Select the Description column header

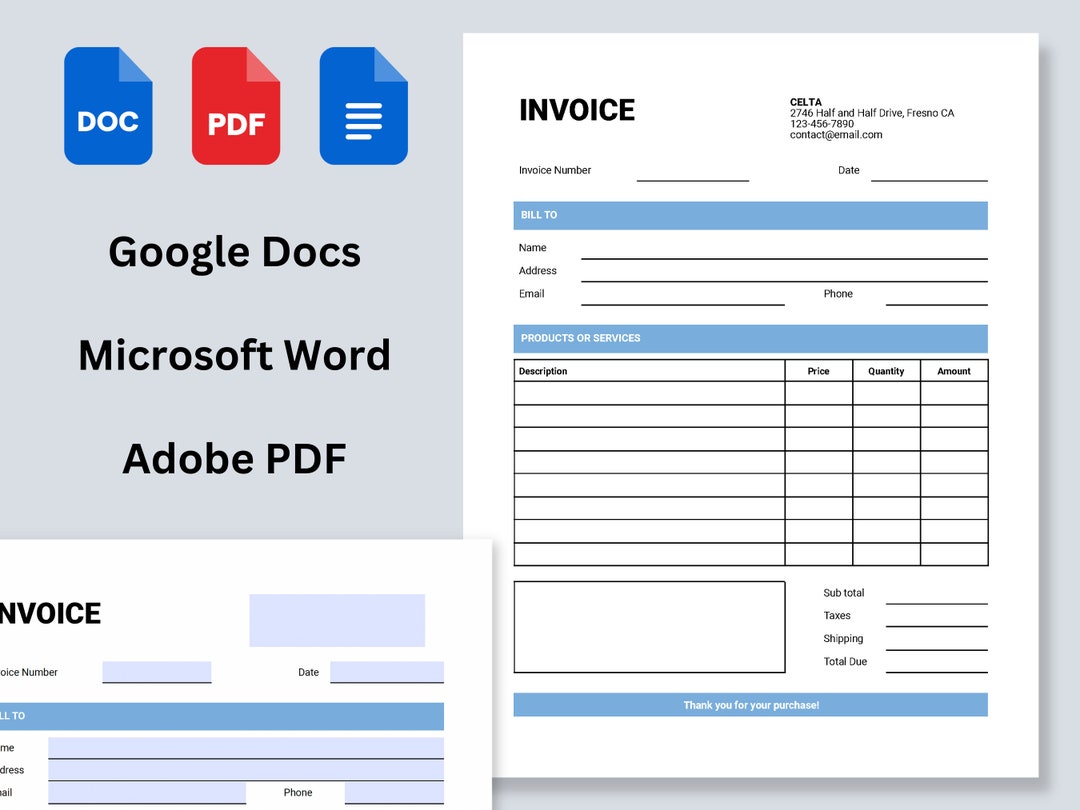[543, 371]
